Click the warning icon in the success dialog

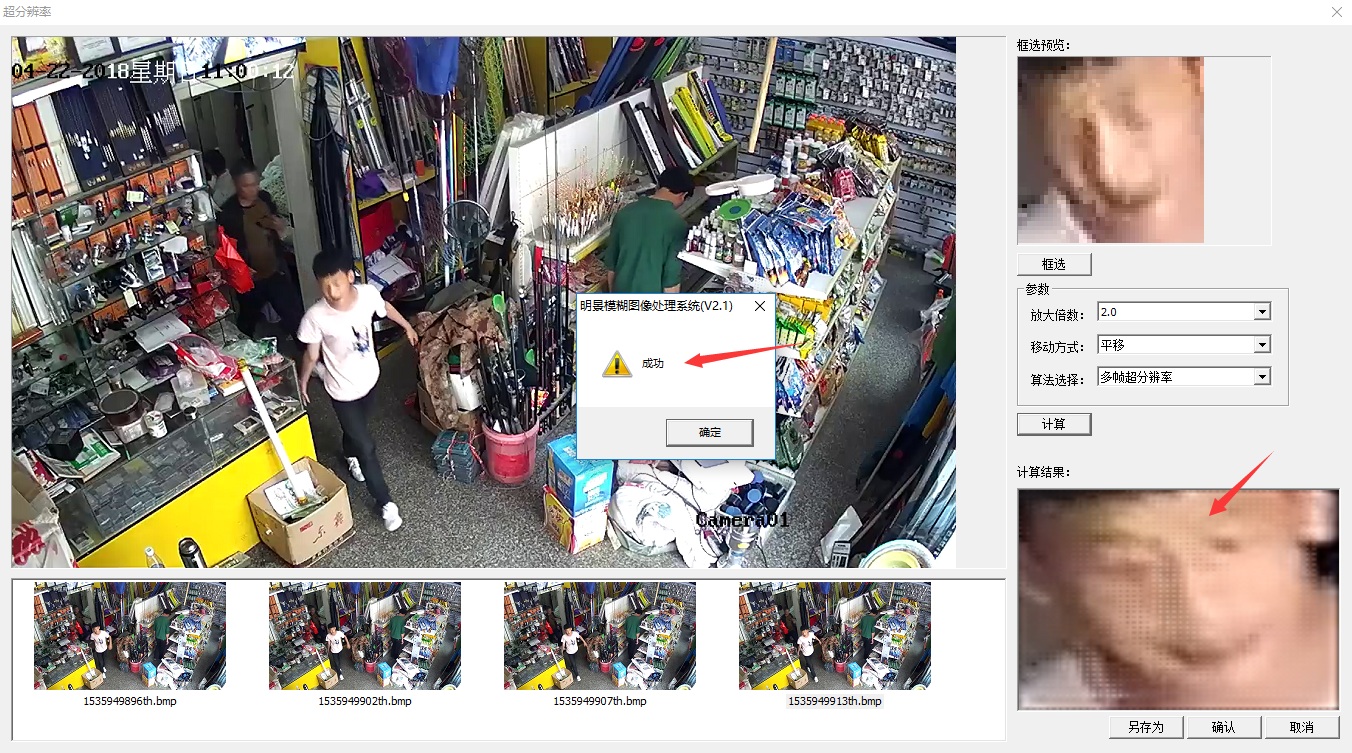tap(616, 364)
